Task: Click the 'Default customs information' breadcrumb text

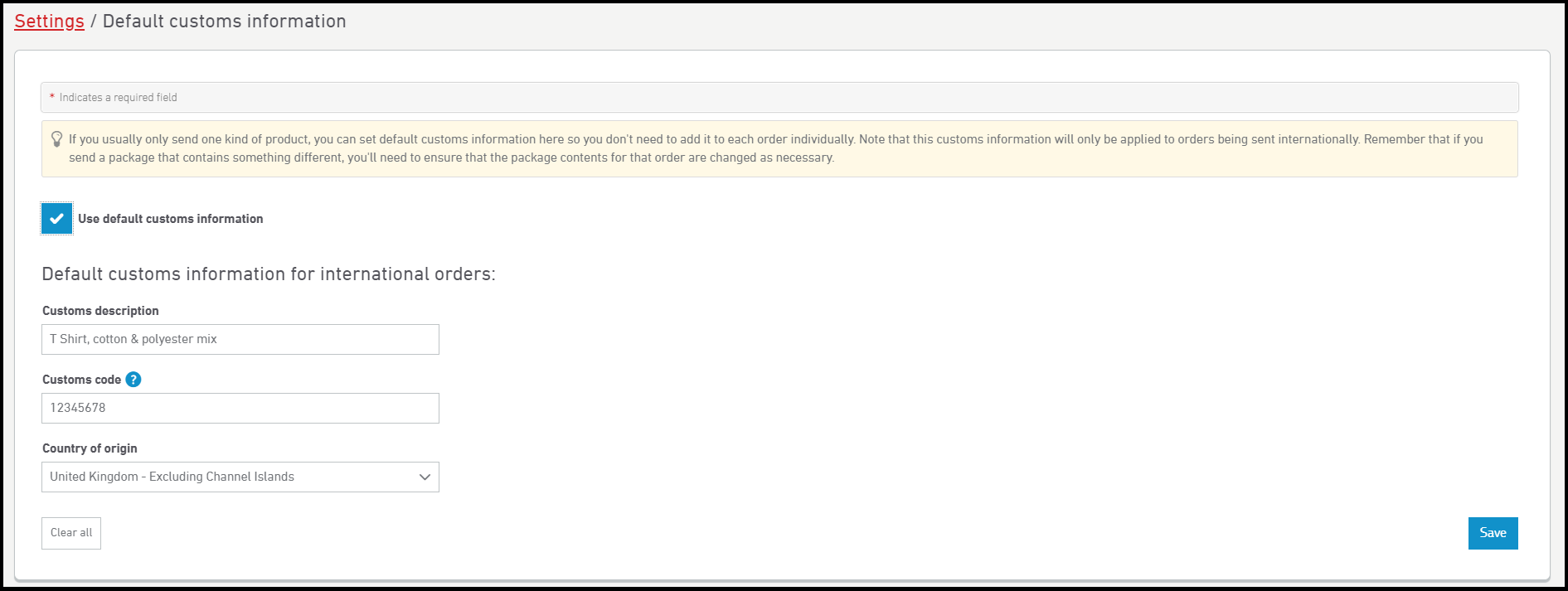Action: tap(224, 22)
